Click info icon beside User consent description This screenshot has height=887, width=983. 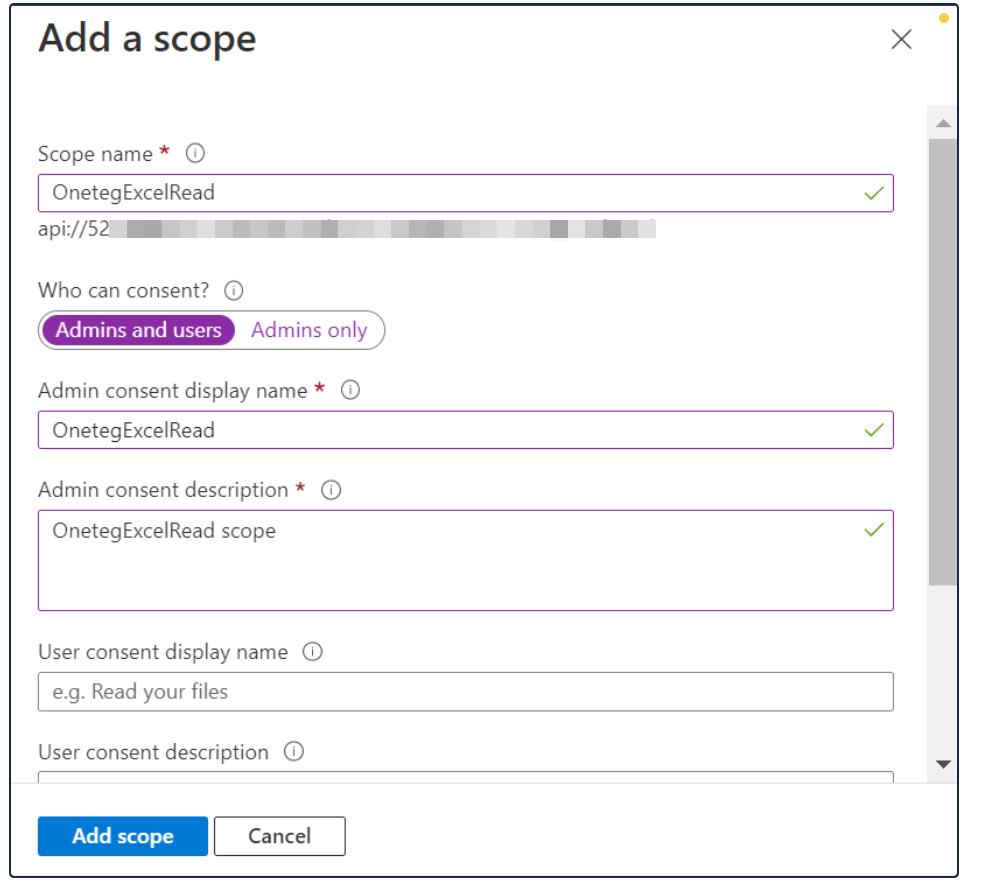pyautogui.click(x=293, y=752)
